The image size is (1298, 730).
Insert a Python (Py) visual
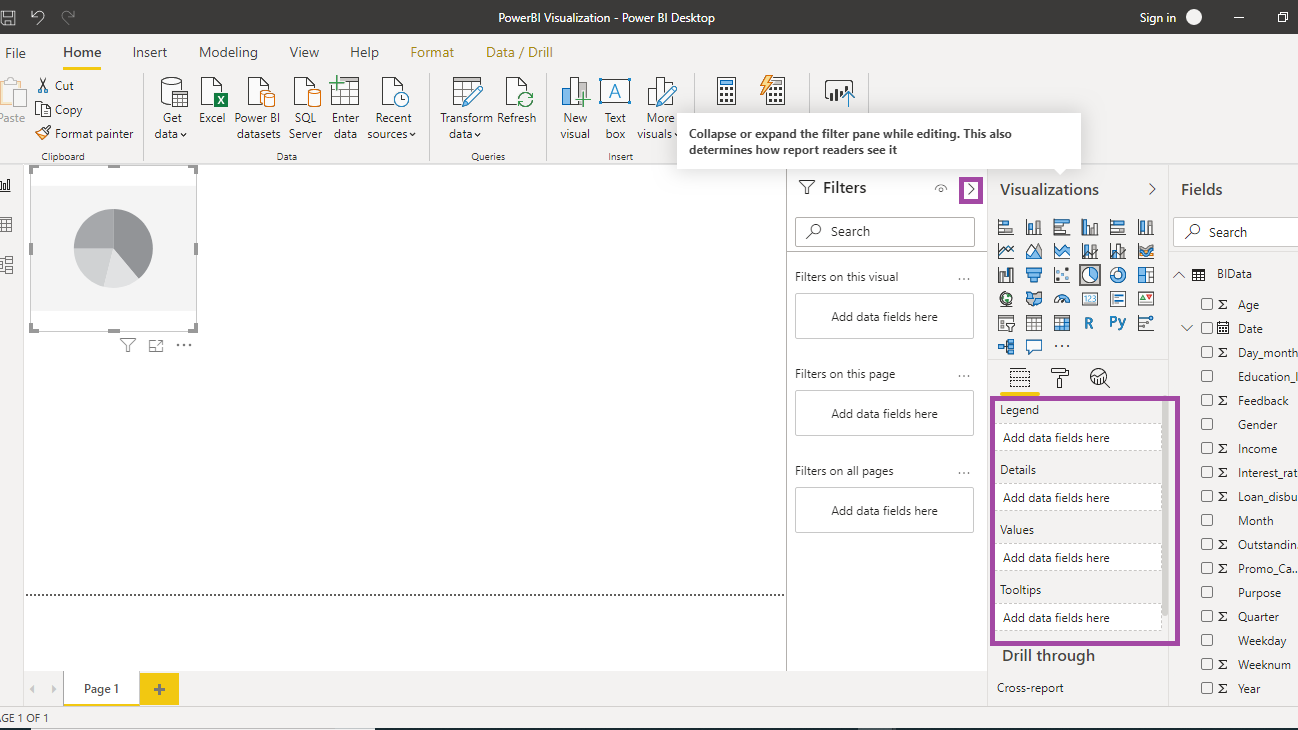(1118, 323)
